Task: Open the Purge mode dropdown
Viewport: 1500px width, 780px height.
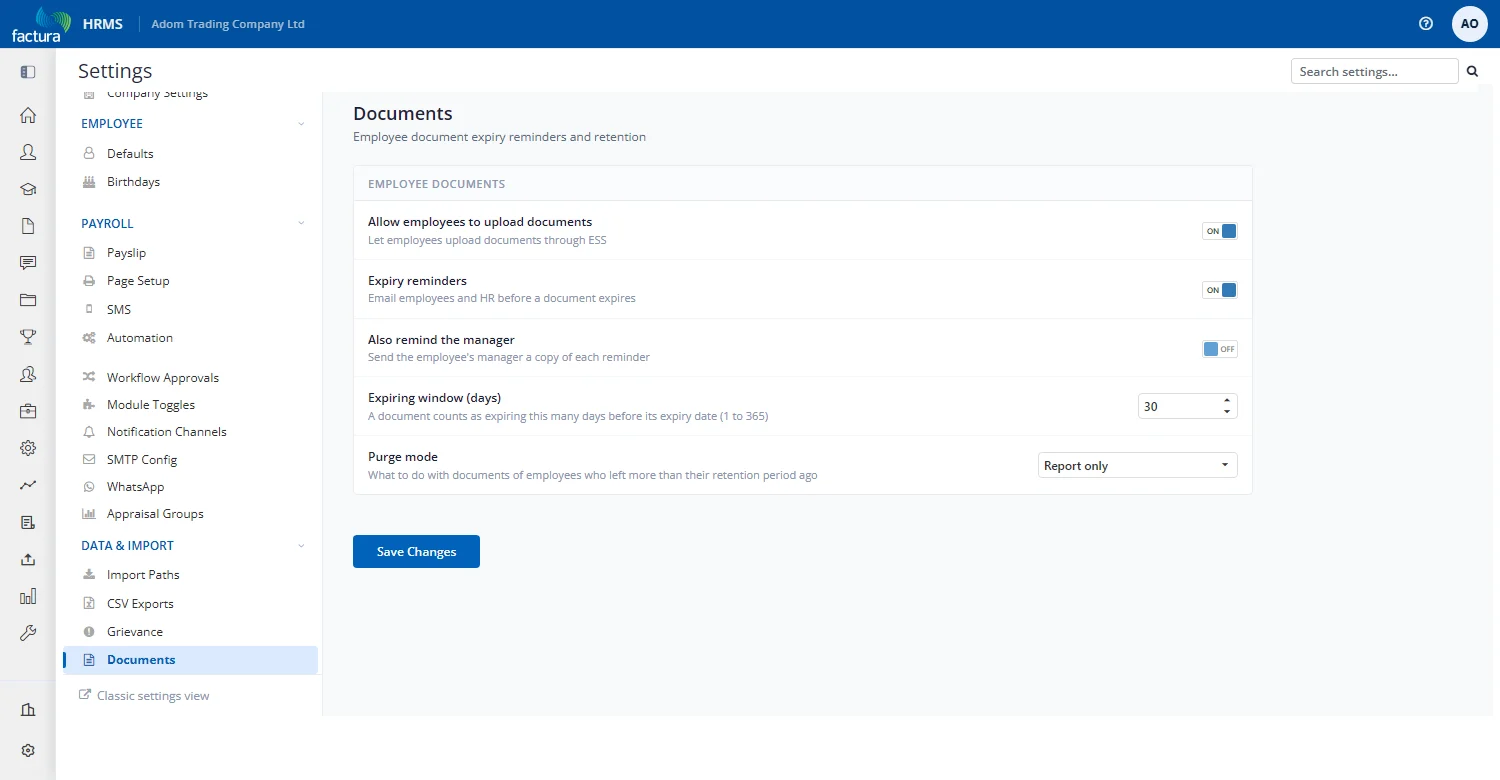Action: point(1137,466)
